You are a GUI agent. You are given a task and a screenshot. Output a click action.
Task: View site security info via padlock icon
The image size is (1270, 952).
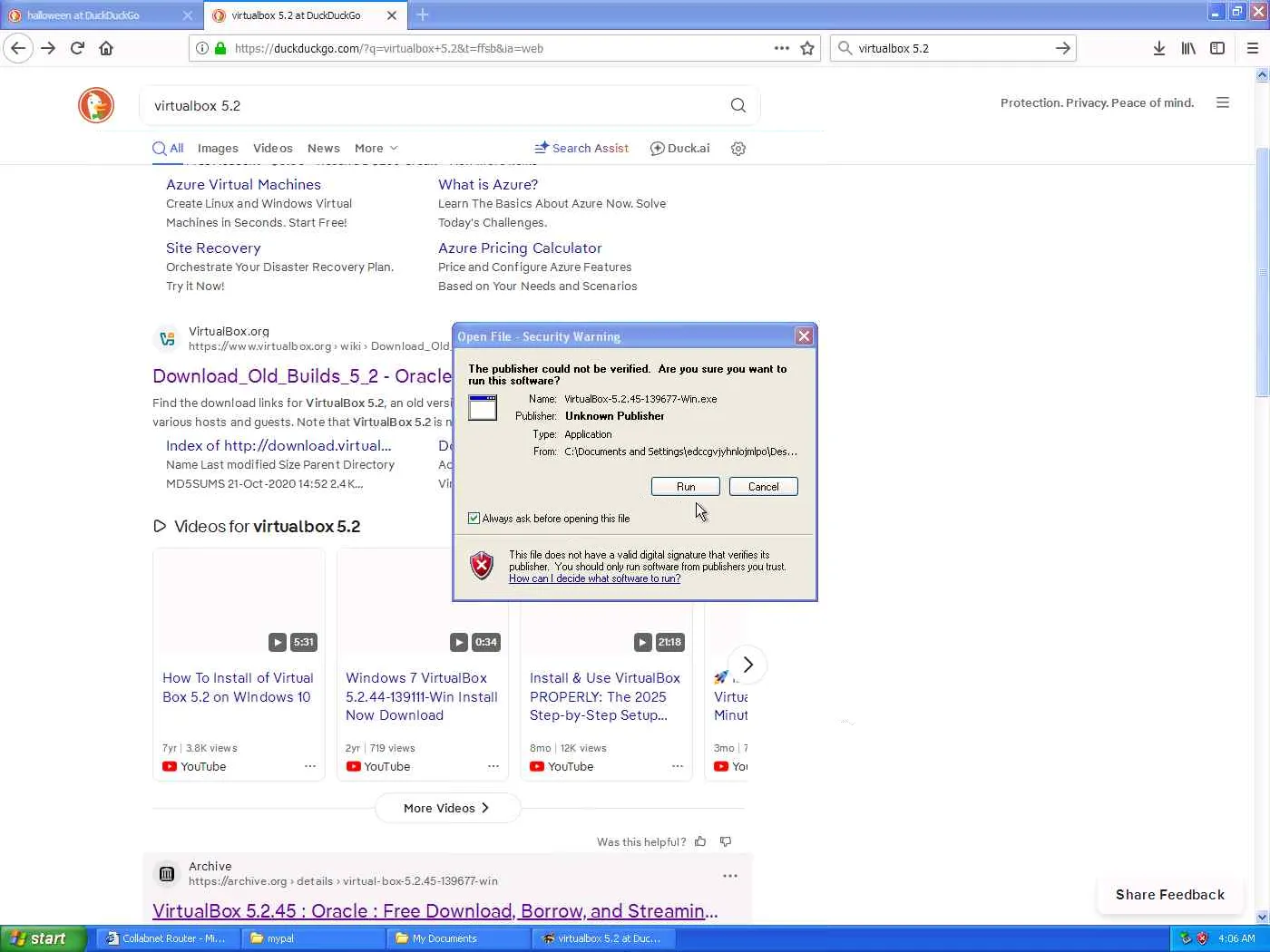tap(220, 48)
